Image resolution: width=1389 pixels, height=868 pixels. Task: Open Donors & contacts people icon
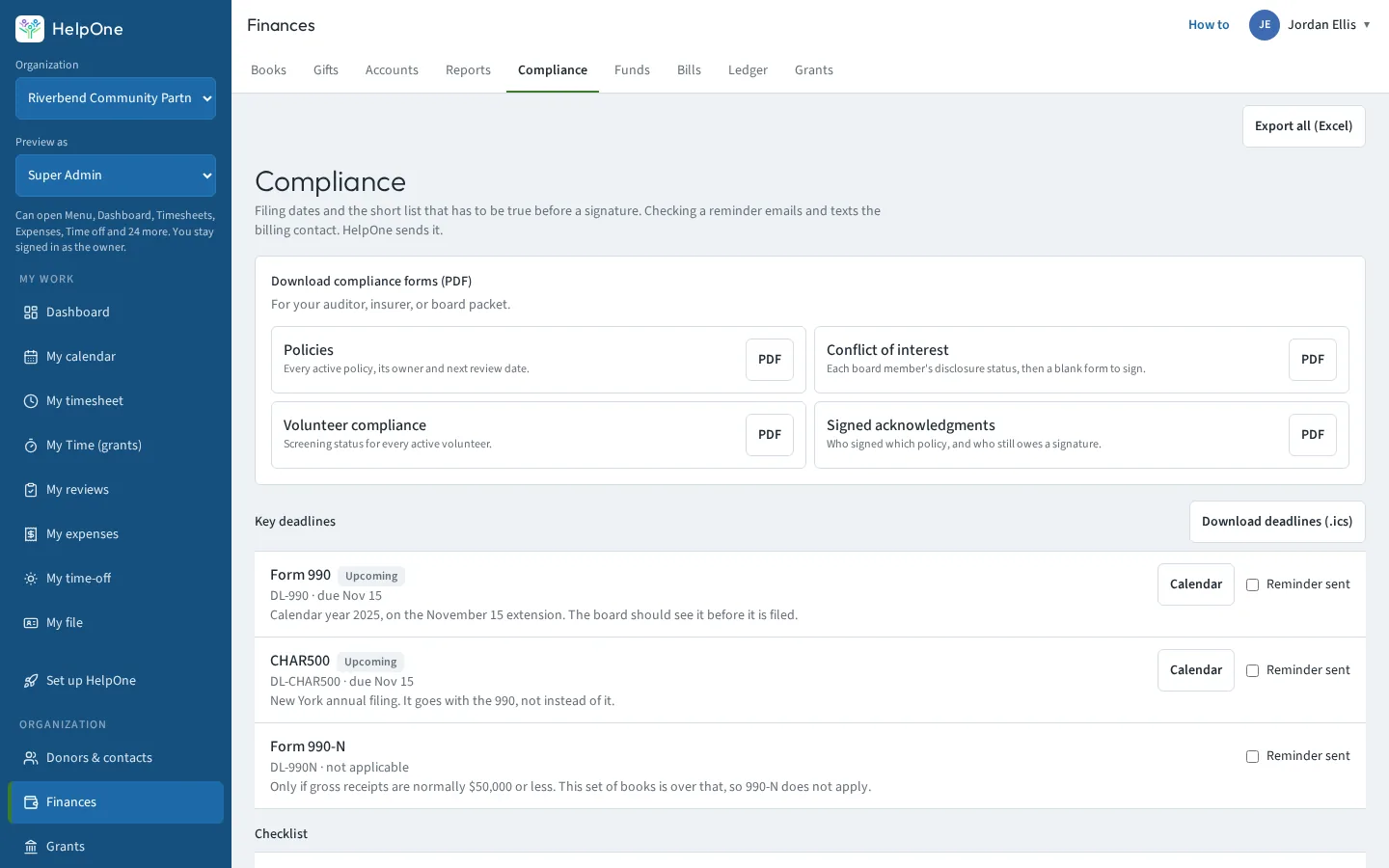(x=31, y=758)
